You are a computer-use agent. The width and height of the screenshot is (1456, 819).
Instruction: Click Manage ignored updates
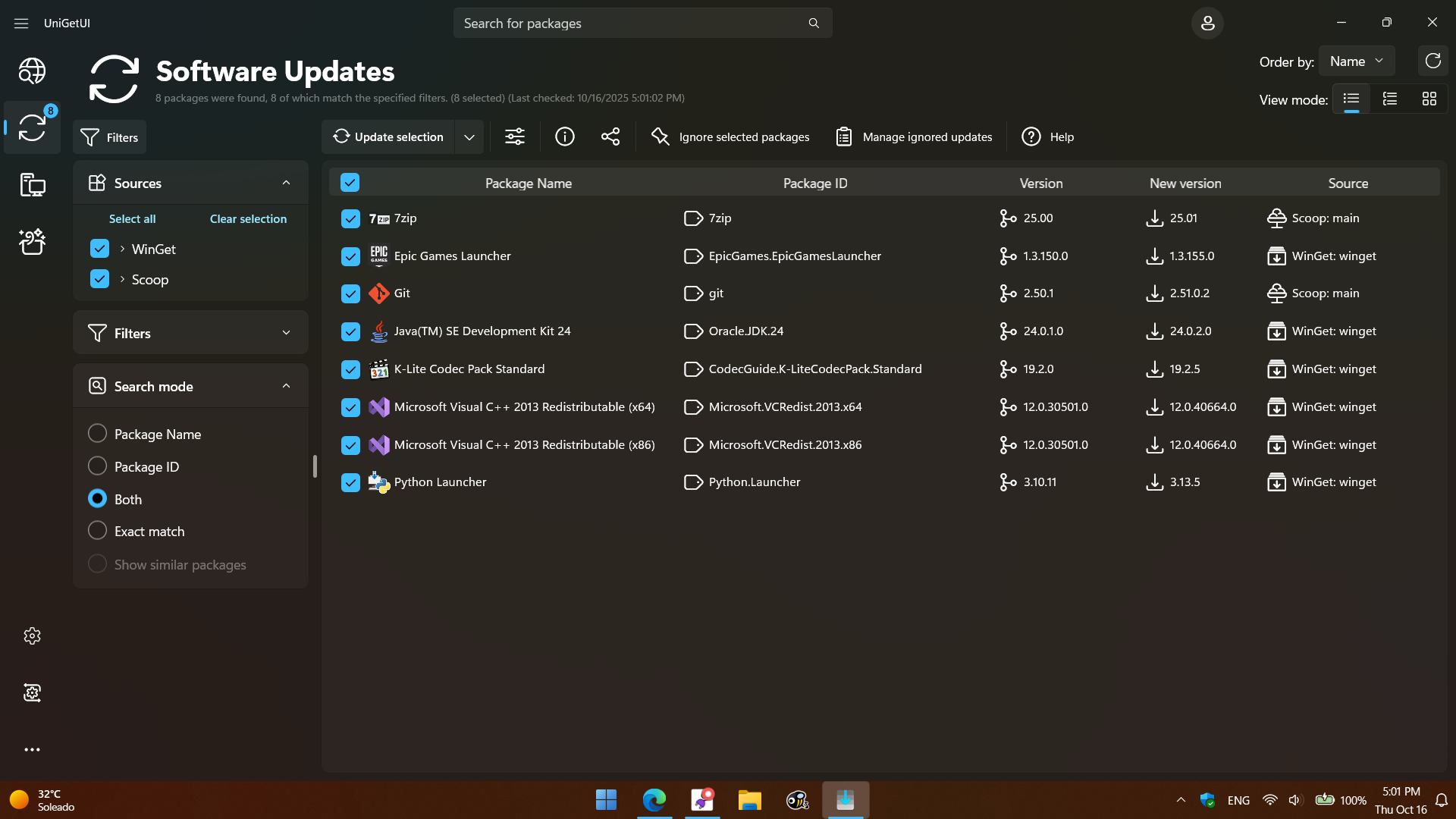coord(914,137)
